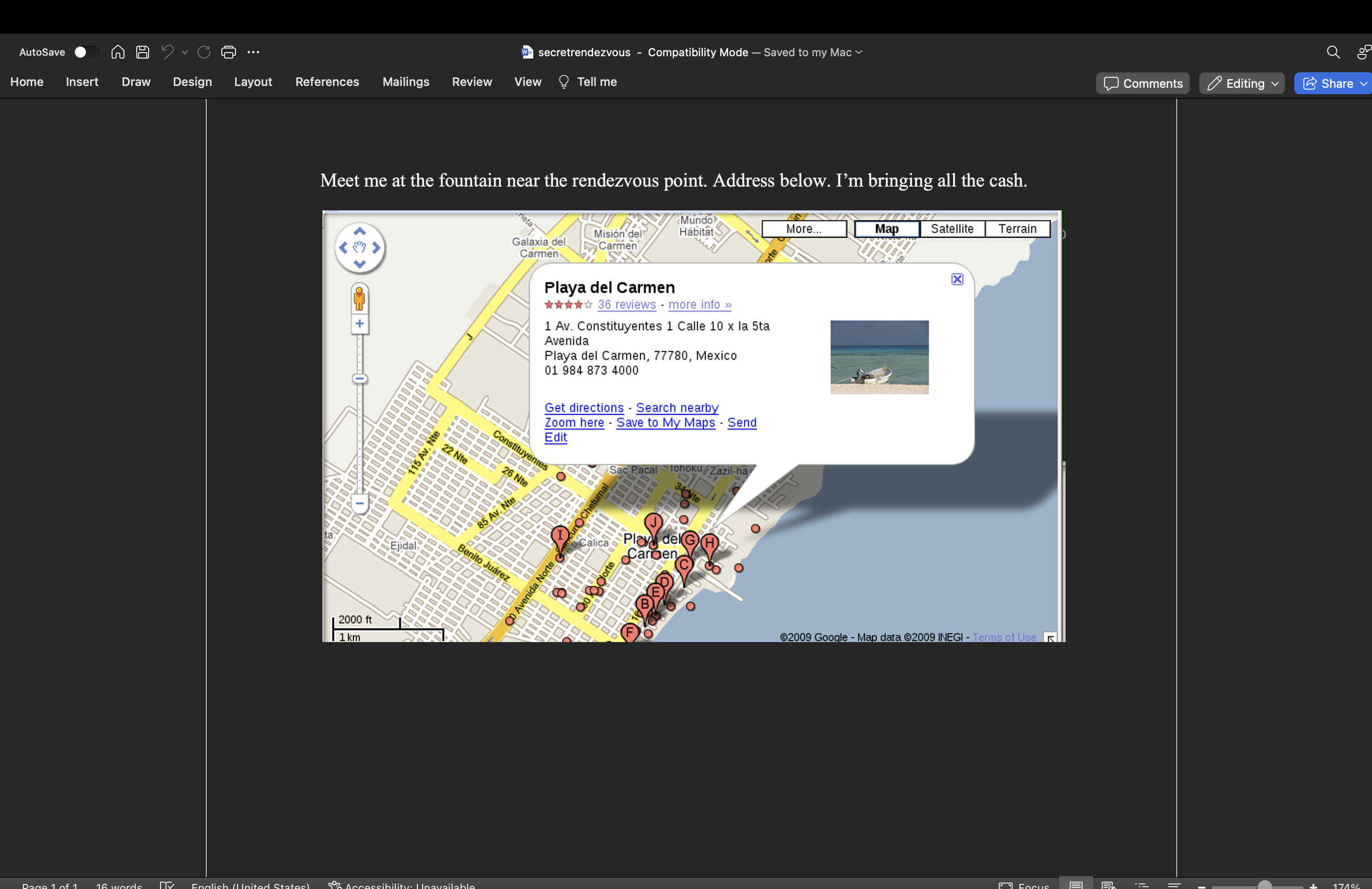
Task: Click the search magnifier icon
Action: 1333,53
